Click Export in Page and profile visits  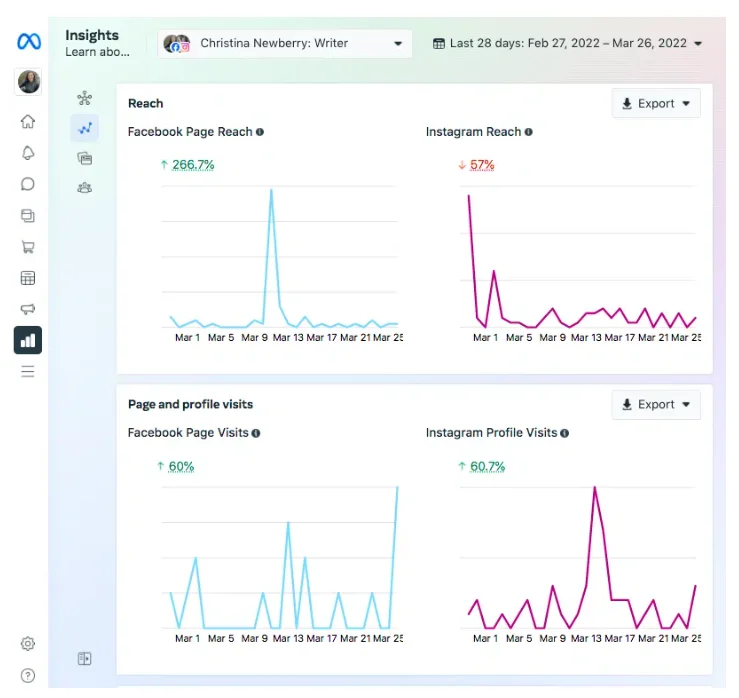click(656, 404)
